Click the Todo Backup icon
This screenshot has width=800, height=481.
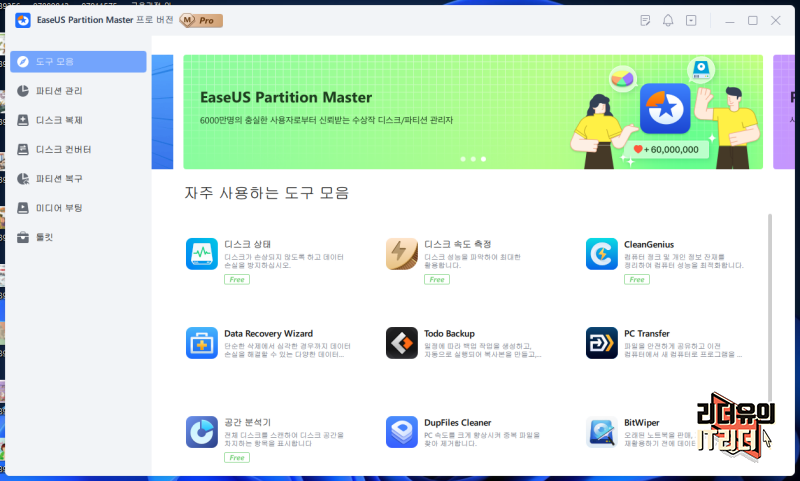pyautogui.click(x=402, y=343)
